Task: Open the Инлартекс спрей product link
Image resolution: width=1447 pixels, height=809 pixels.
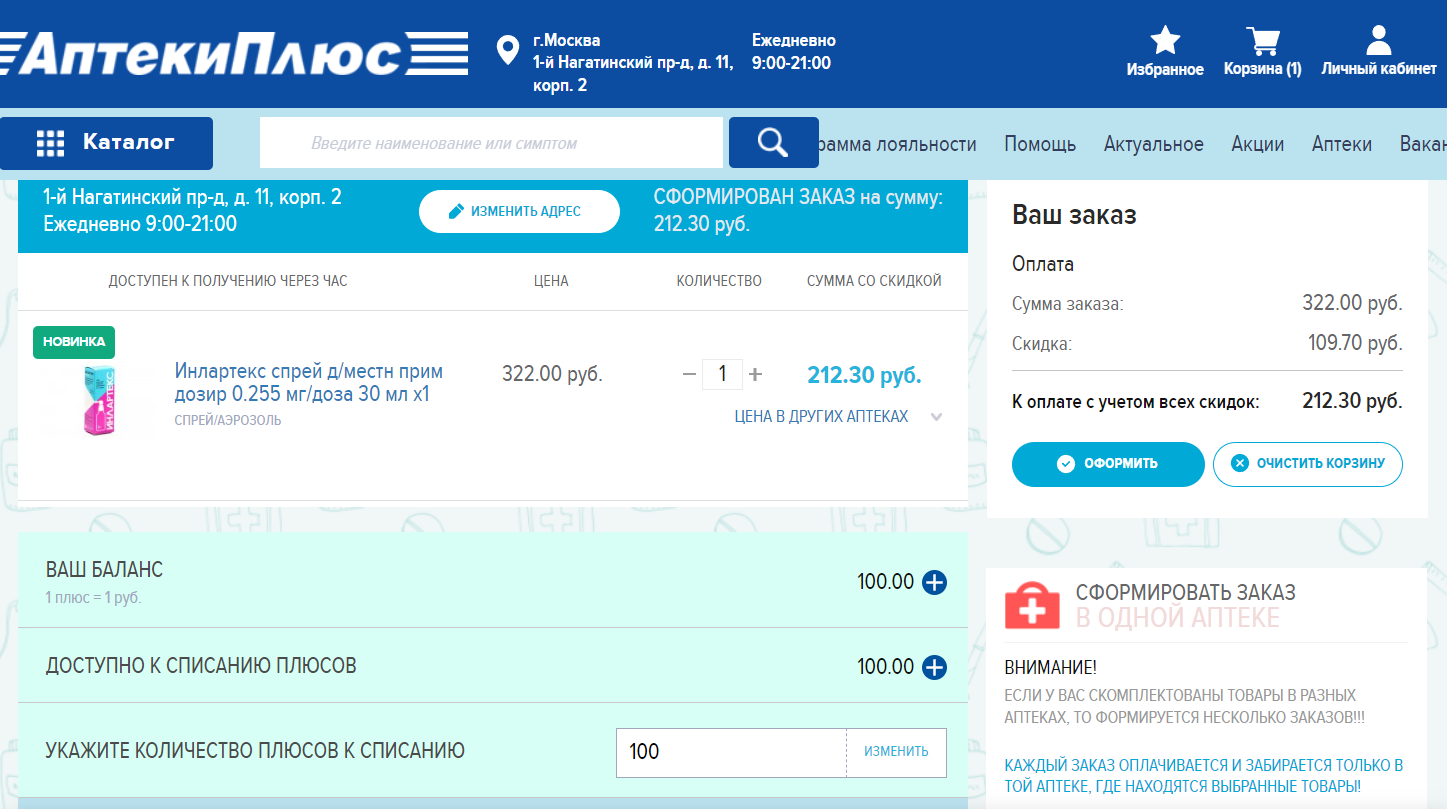Action: click(309, 383)
